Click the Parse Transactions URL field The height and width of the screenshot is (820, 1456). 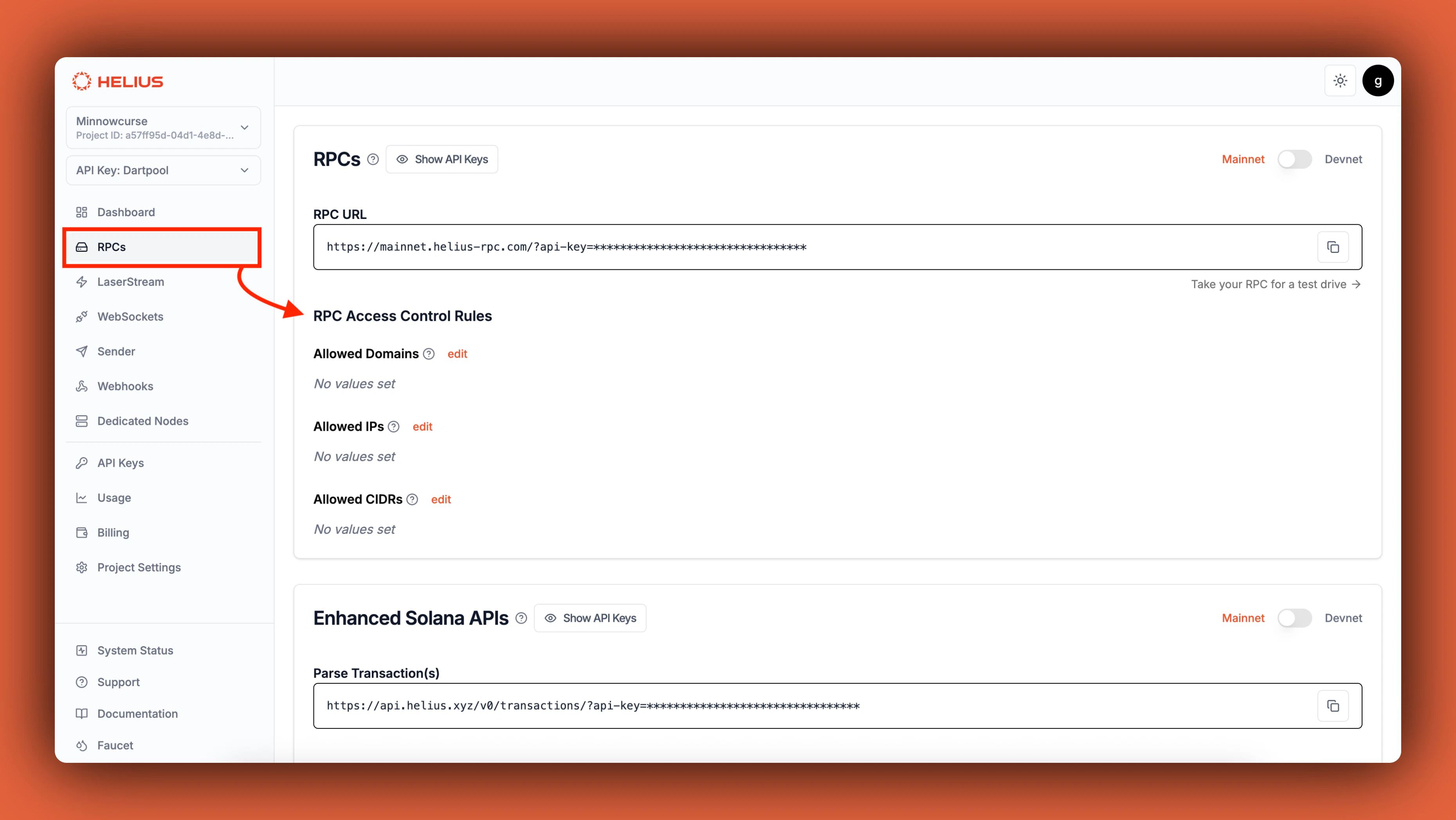[791, 706]
